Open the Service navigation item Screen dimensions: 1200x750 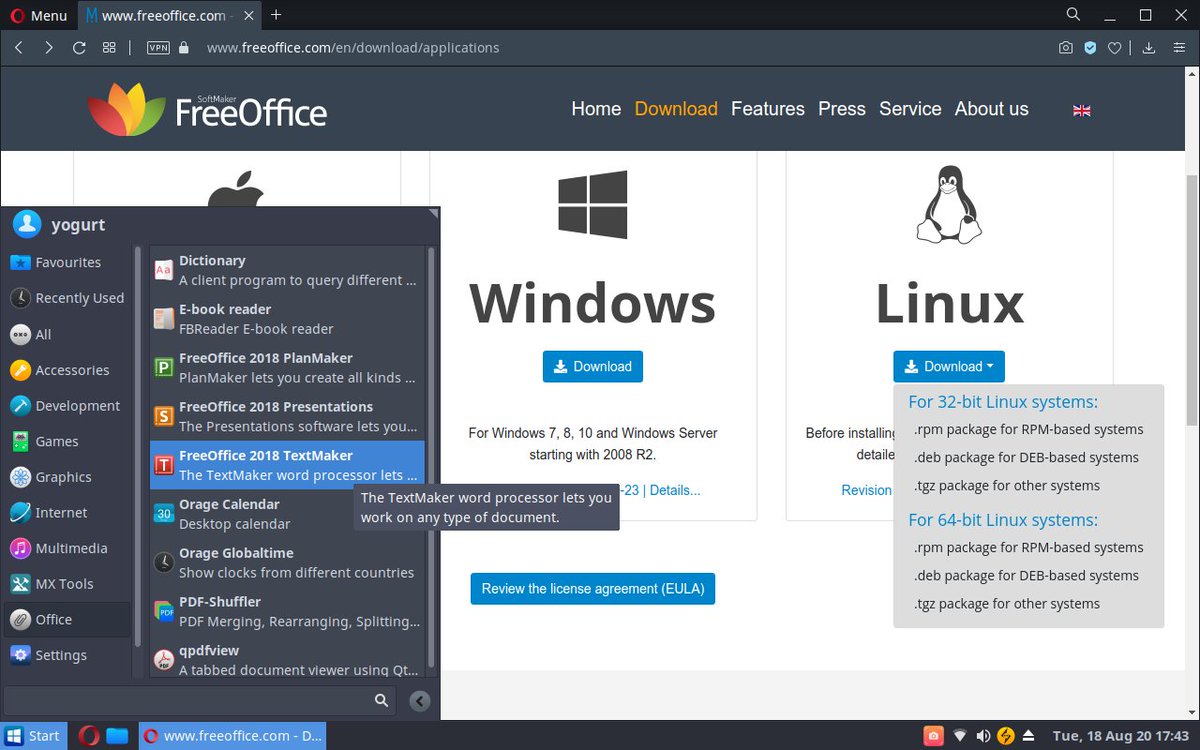(x=910, y=109)
